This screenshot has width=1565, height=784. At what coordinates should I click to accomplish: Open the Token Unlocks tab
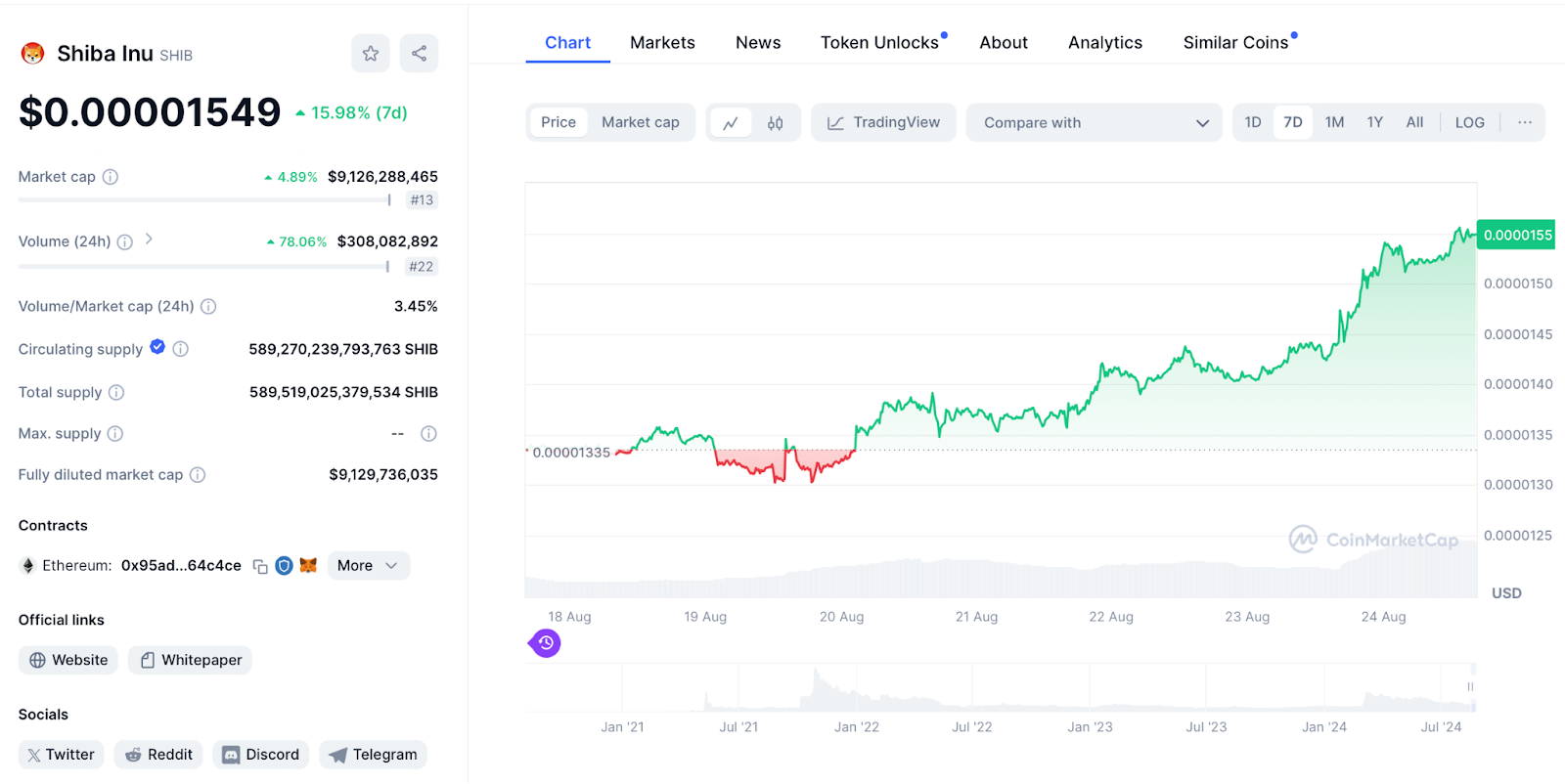click(x=879, y=43)
